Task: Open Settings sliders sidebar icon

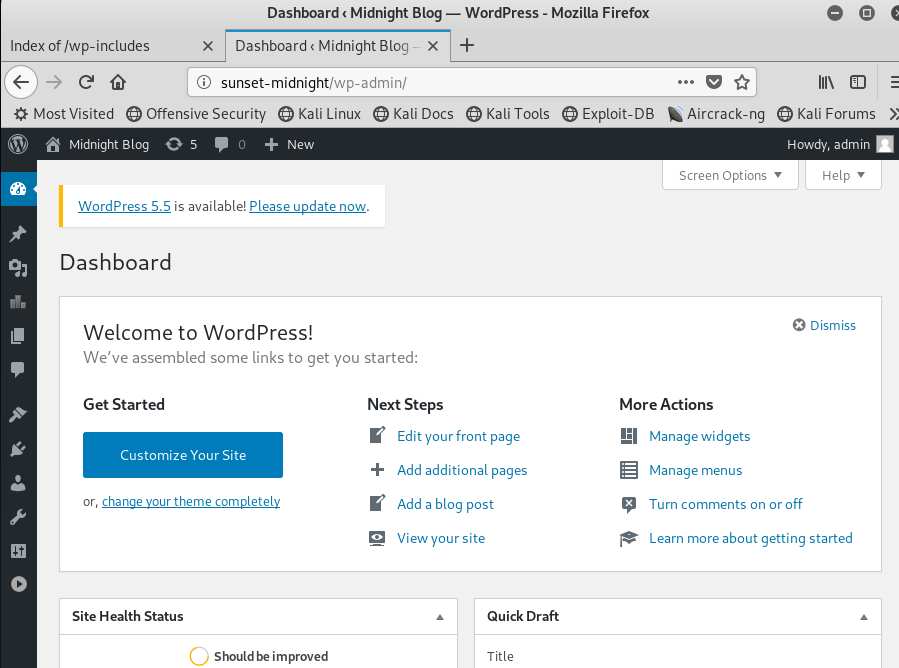Action: click(x=18, y=551)
